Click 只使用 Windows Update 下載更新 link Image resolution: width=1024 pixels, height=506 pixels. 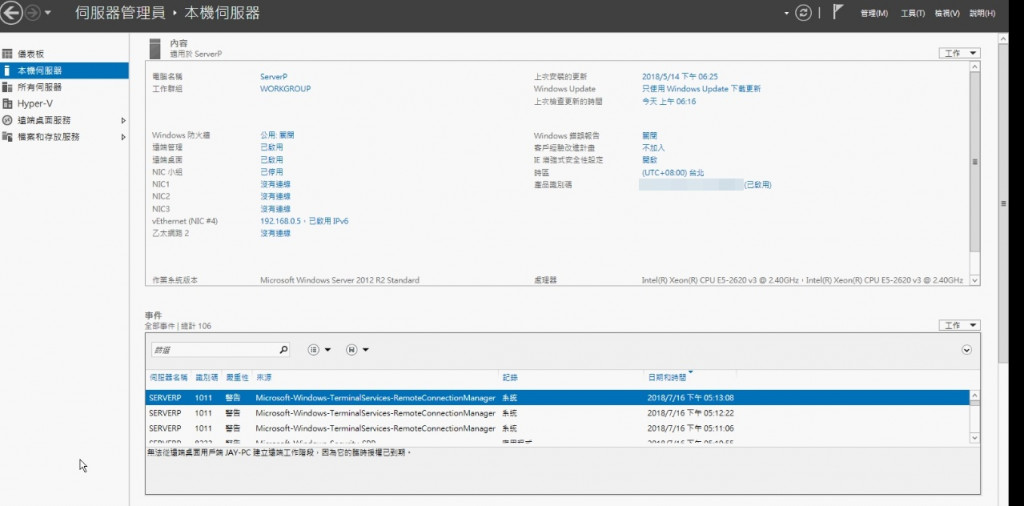701,89
